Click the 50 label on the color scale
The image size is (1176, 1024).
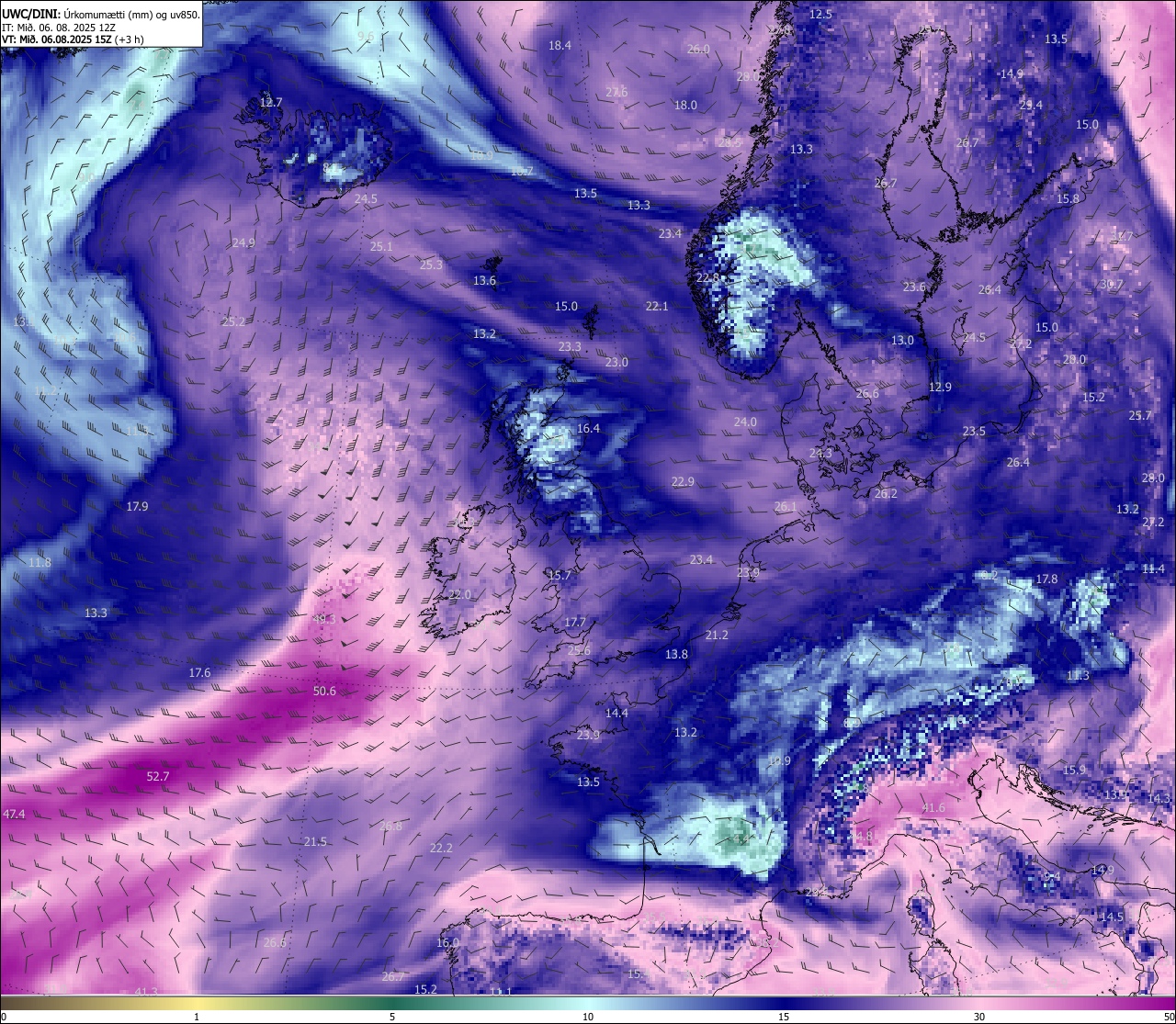1169,1017
